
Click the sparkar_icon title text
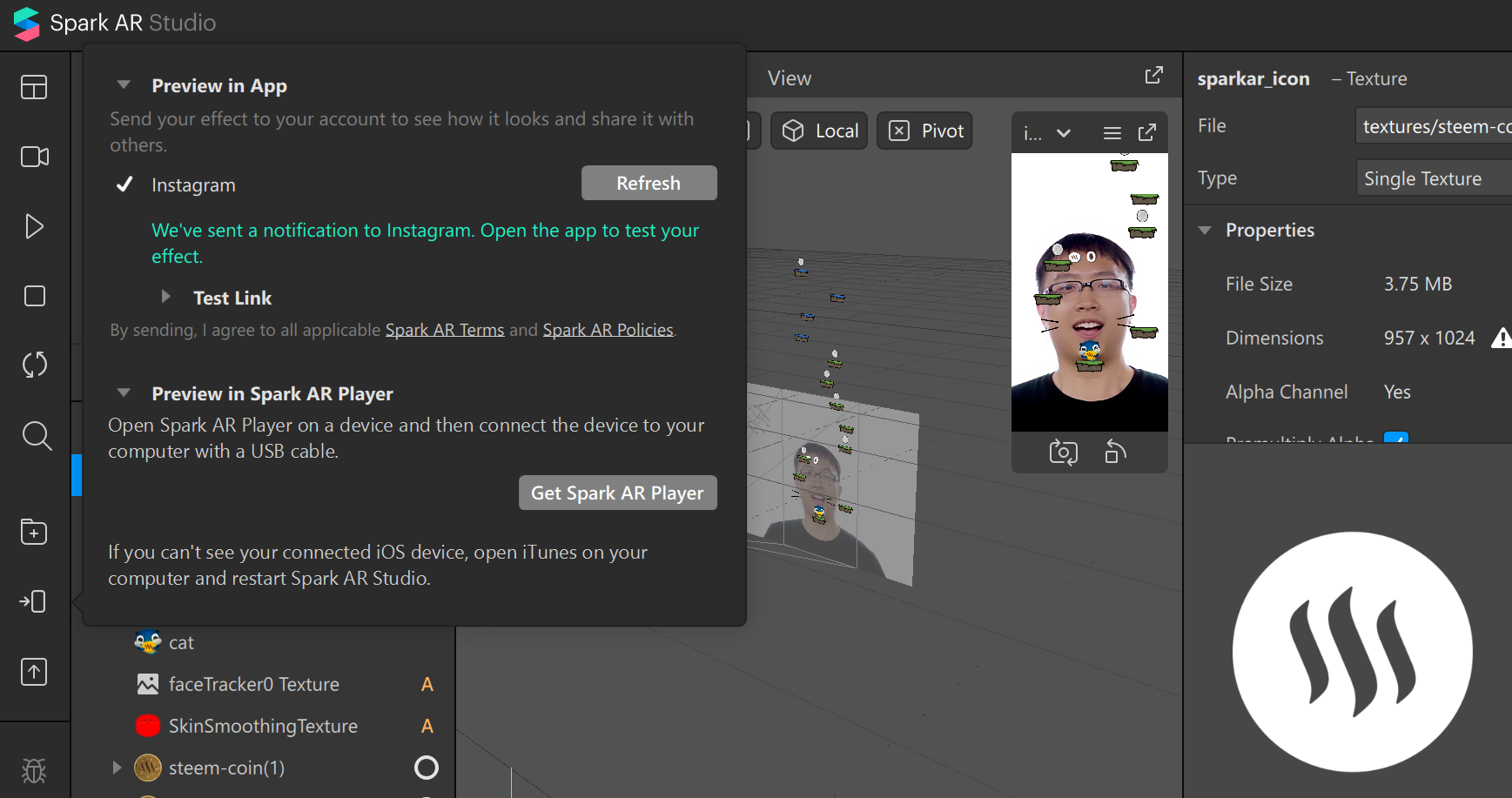(x=1253, y=78)
